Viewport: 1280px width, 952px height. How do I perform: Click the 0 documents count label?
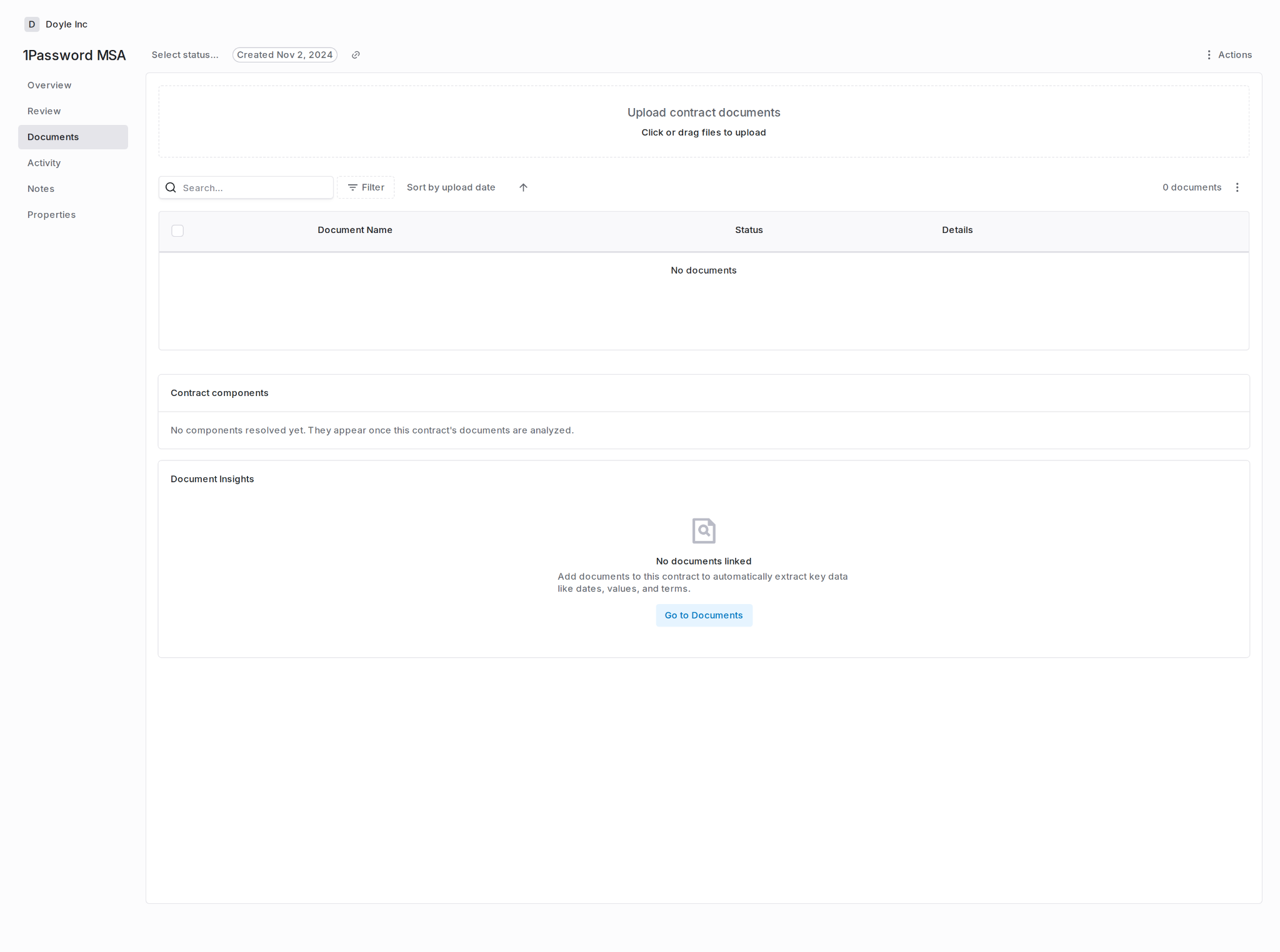pos(1192,187)
